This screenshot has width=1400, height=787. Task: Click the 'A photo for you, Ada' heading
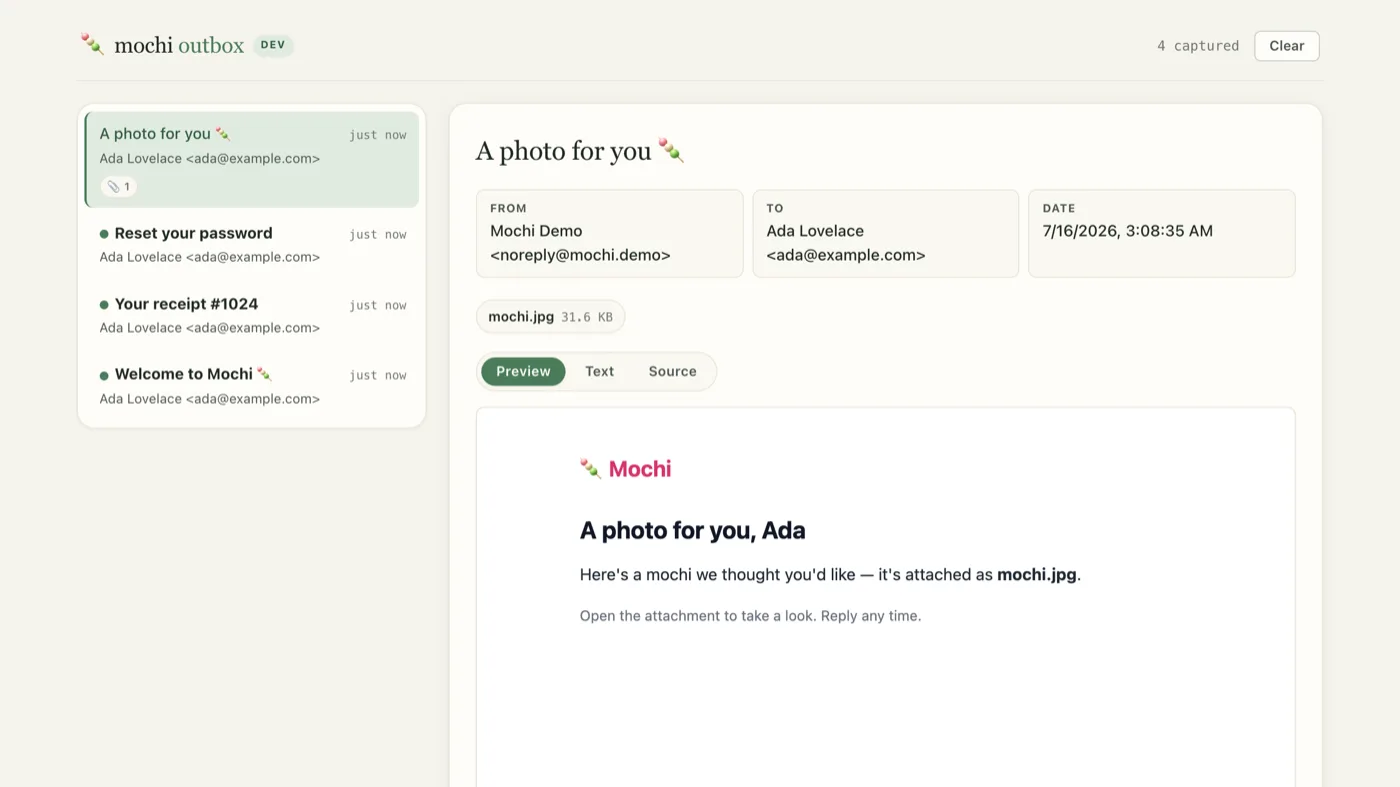pos(692,530)
